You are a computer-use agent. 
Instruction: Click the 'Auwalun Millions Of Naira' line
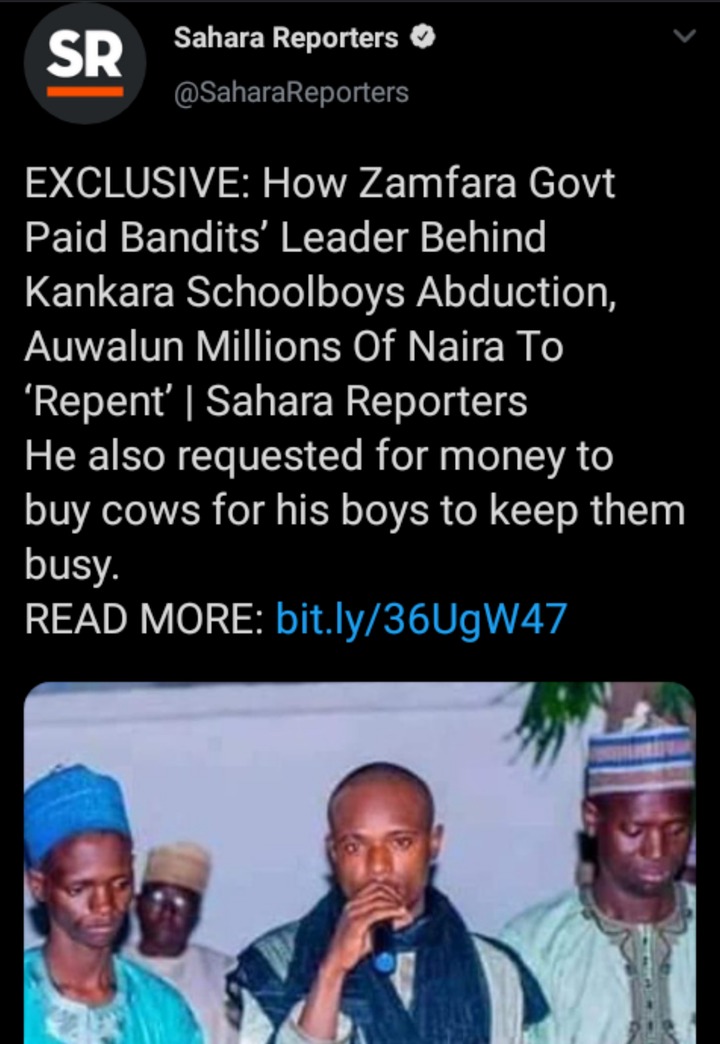click(x=294, y=347)
